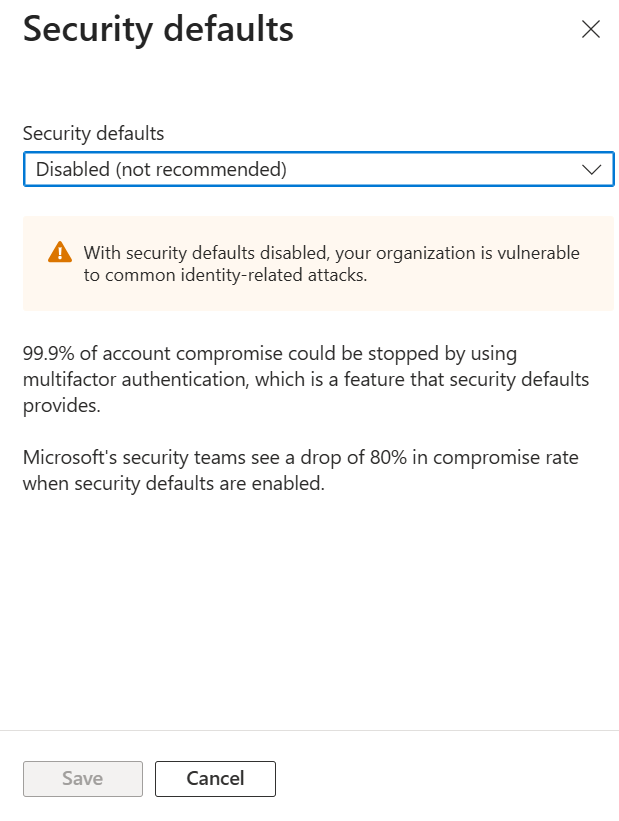Click the 'Security defaults' panel heading
The height and width of the screenshot is (821, 619).
point(158,29)
